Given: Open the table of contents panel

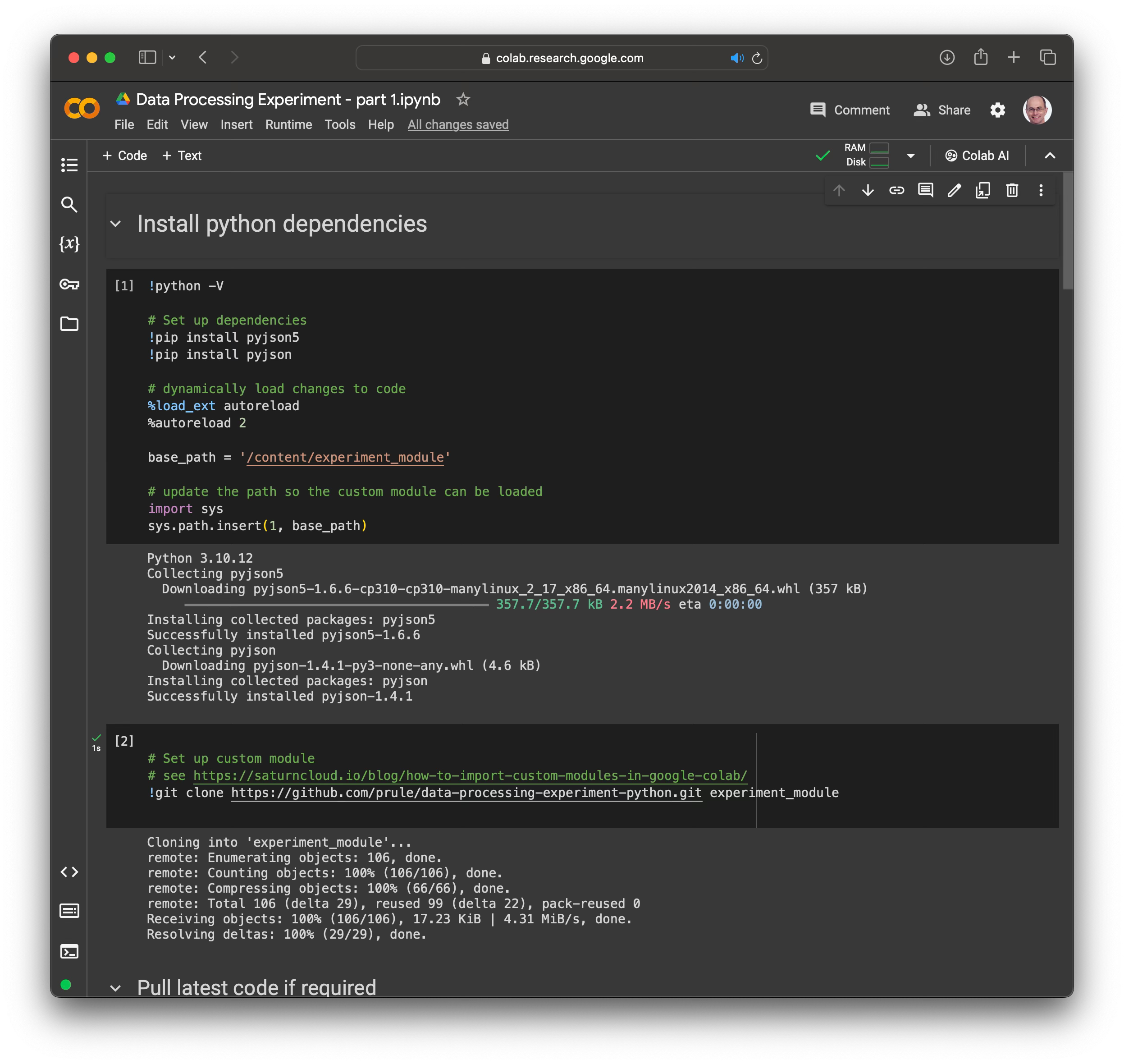Looking at the screenshot, I should [x=69, y=165].
